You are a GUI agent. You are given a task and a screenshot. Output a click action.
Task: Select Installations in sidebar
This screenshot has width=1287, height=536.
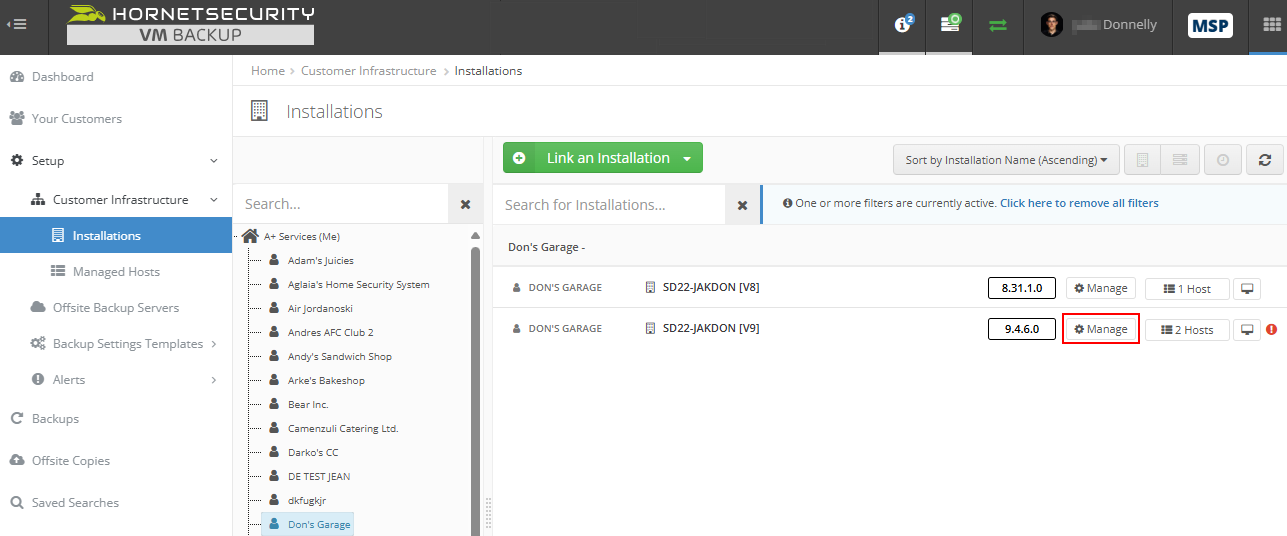point(116,236)
